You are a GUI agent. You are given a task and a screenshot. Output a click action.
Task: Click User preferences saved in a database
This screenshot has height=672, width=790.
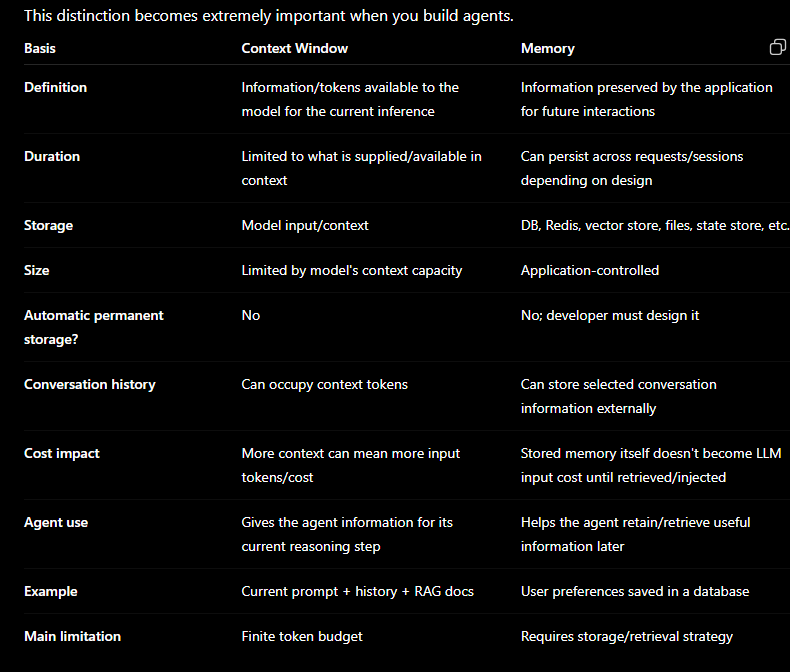point(635,591)
